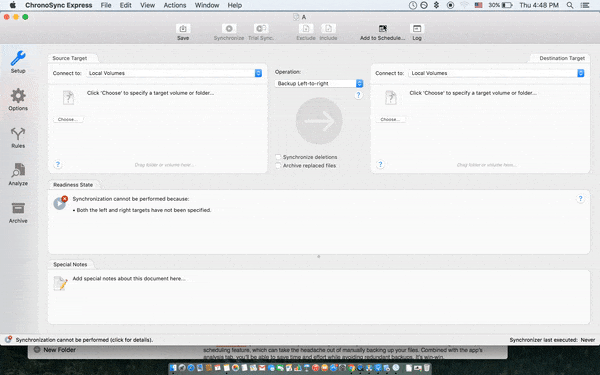The image size is (600, 375).
Task: Select the Setup wrench panel
Action: pyautogui.click(x=18, y=62)
